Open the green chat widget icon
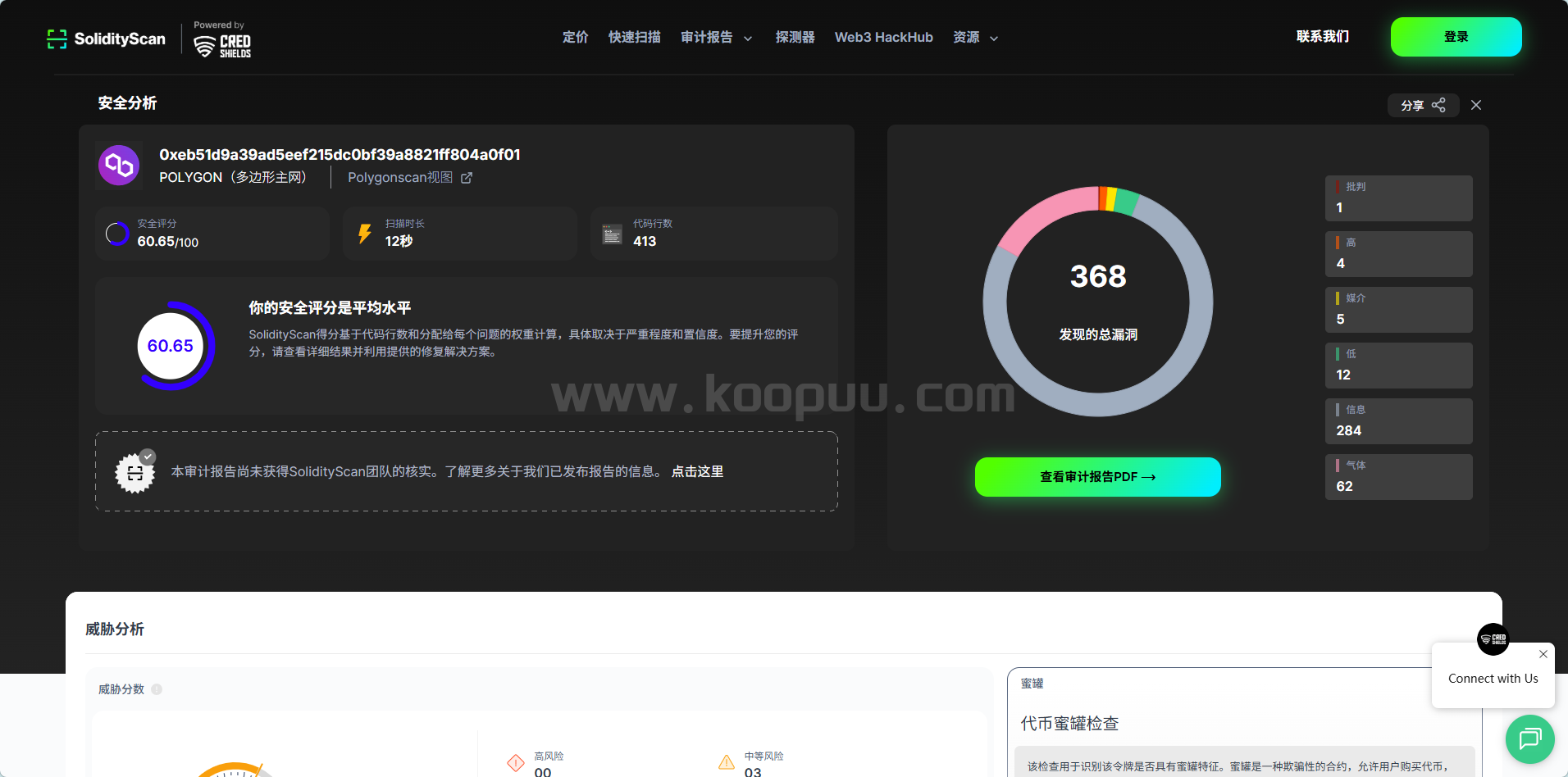The image size is (1568, 777). coord(1530,739)
